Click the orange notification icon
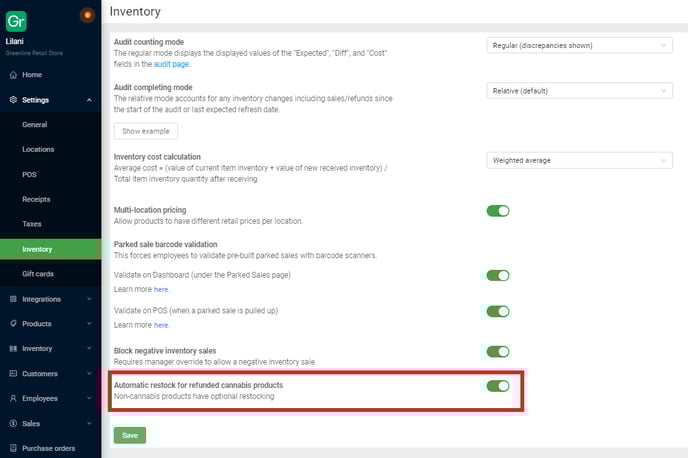This screenshot has width=688, height=458. pyautogui.click(x=86, y=14)
